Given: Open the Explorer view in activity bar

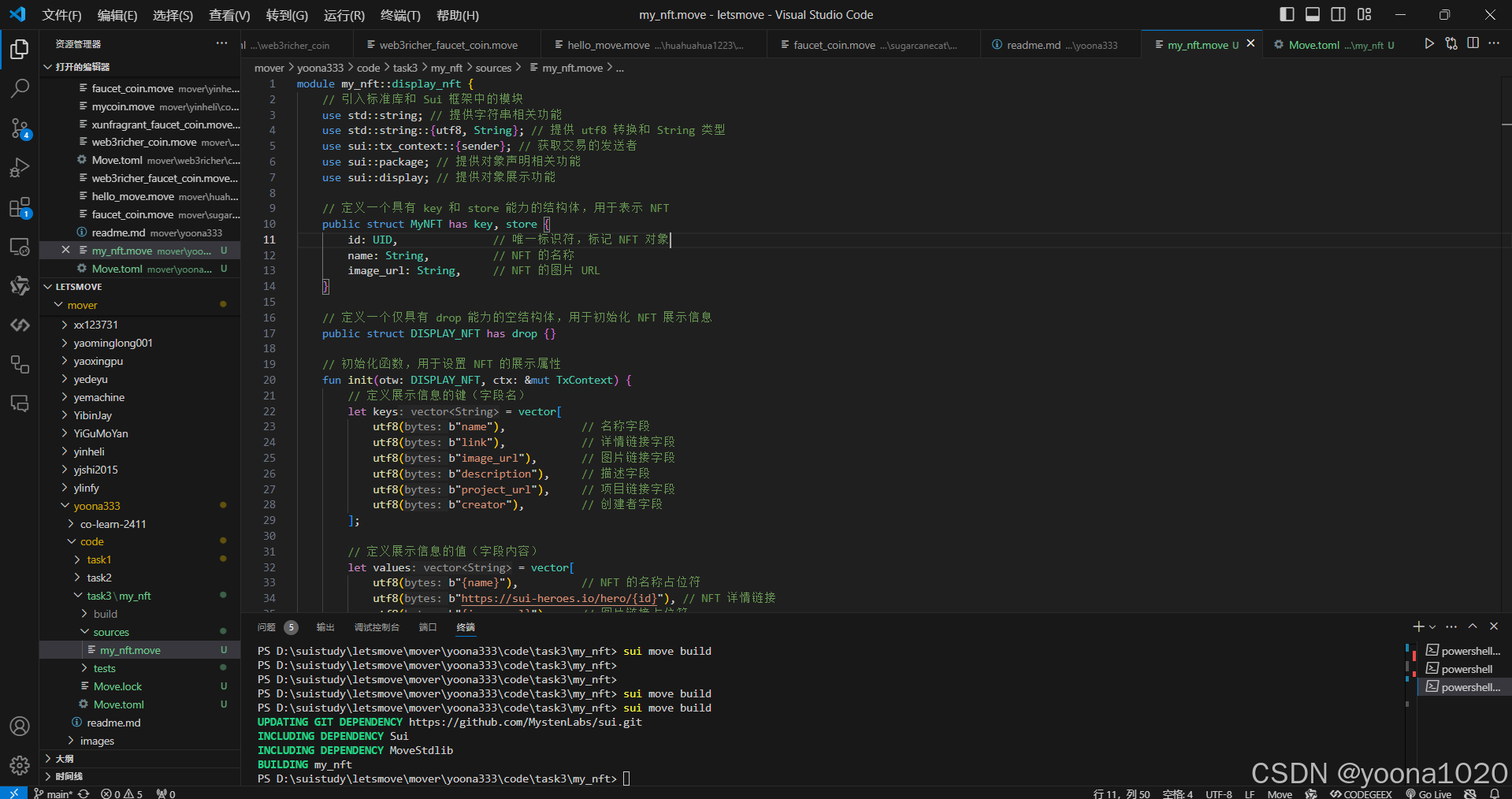Looking at the screenshot, I should [x=20, y=50].
